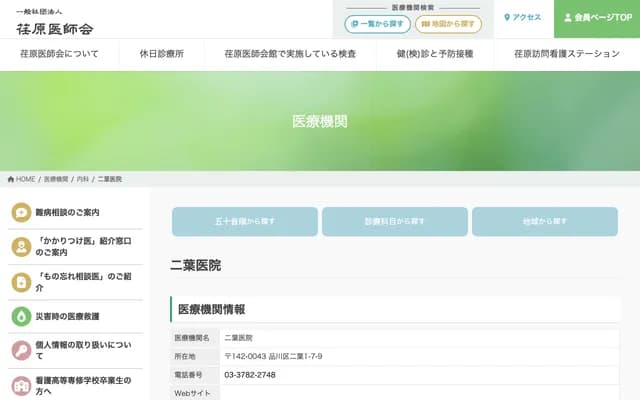Click the もの忘れ相談医 sidebar icon
Image resolution: width=640 pixels, height=400 pixels.
tap(21, 281)
